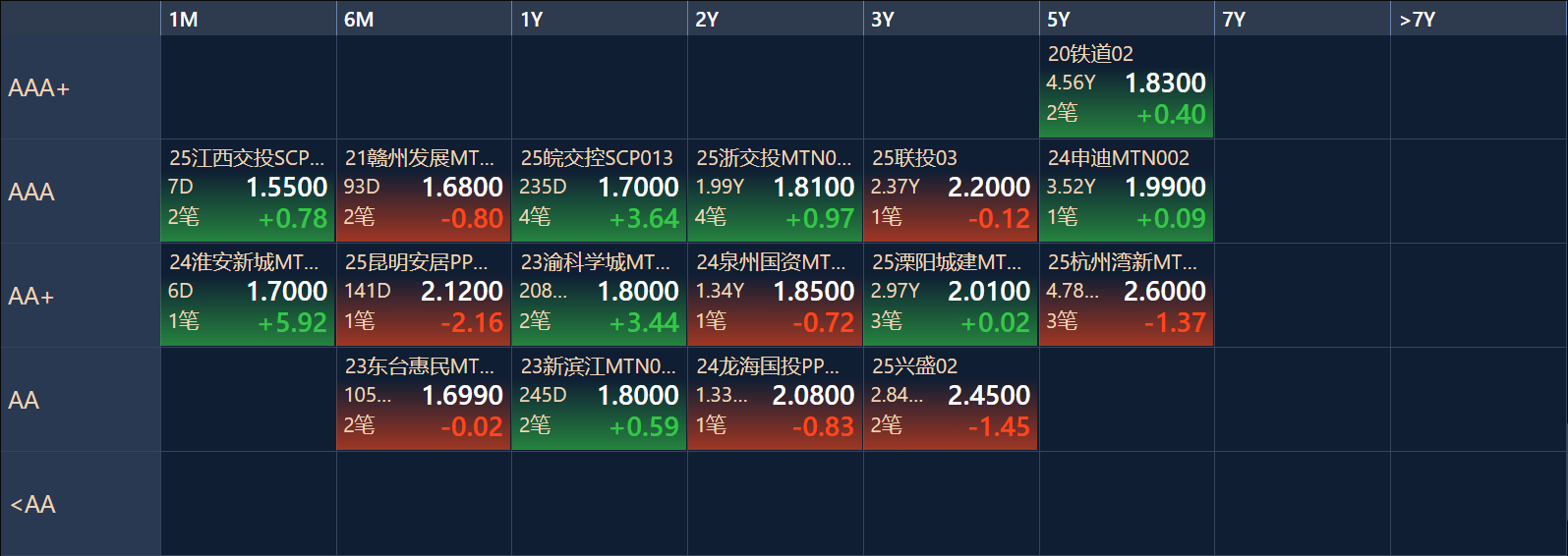Click the 24申迪MTN002 bond tile
Screen dimensions: 1568x556
click(x=1126, y=192)
